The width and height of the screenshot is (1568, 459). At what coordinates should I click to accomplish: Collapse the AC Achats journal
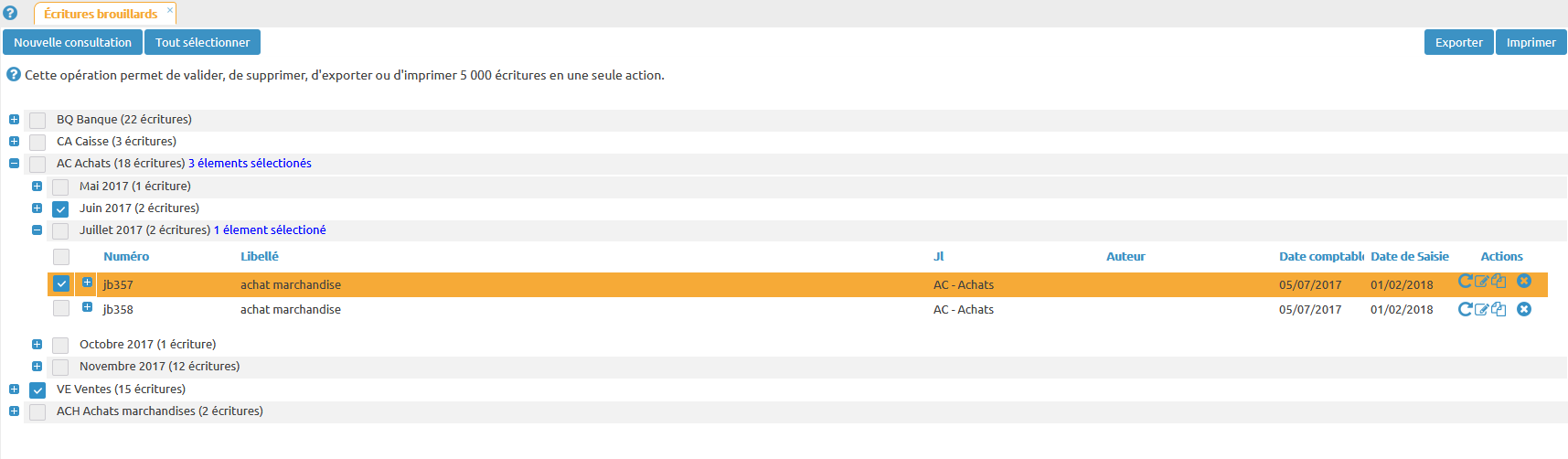point(14,164)
